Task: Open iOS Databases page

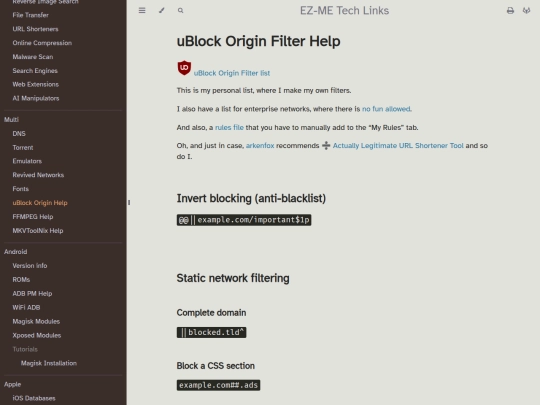Action: pos(34,398)
